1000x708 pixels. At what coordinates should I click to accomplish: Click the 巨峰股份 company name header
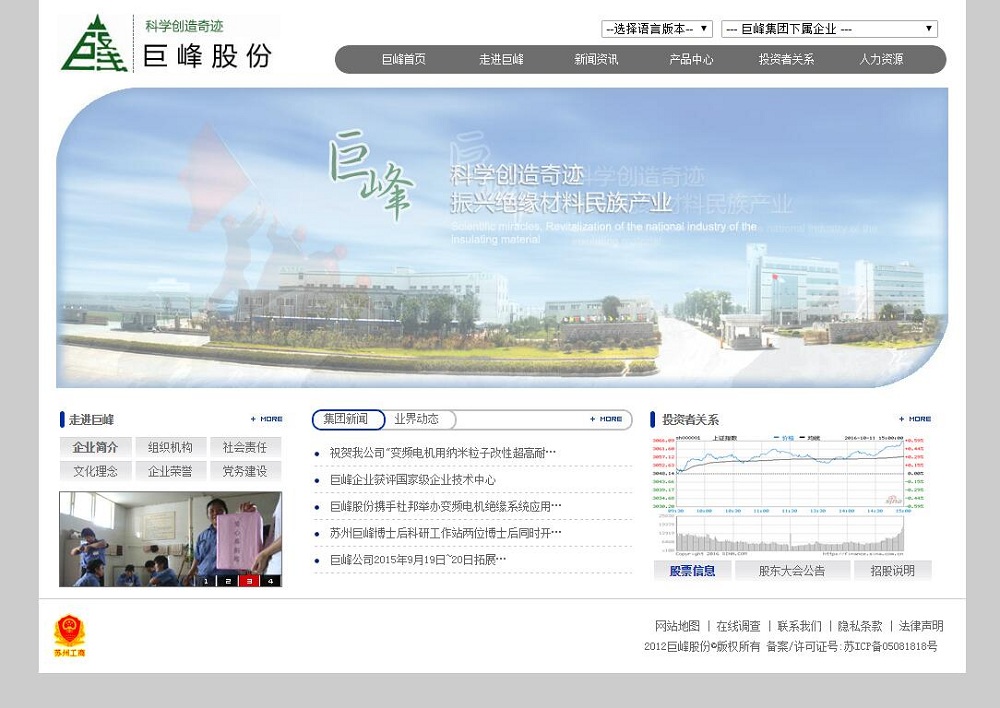(x=207, y=56)
